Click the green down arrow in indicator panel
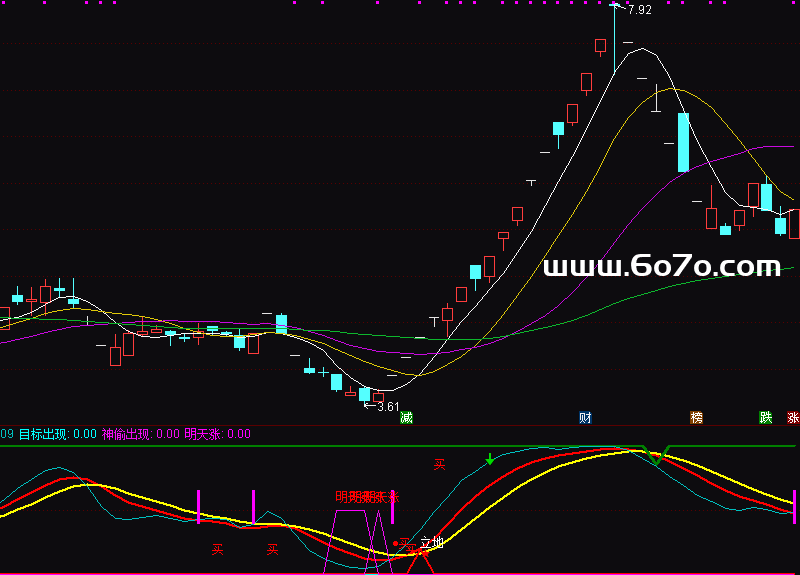 [x=490, y=459]
